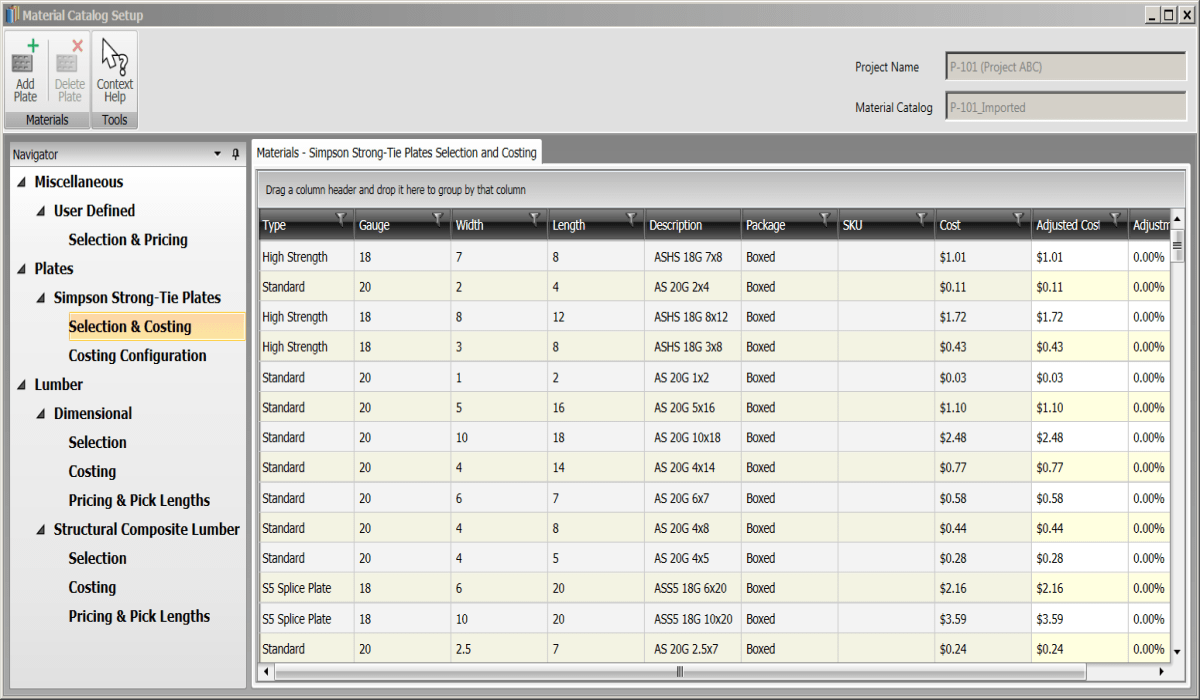Open filter on SKU column header
The image size is (1200, 700).
[922, 218]
